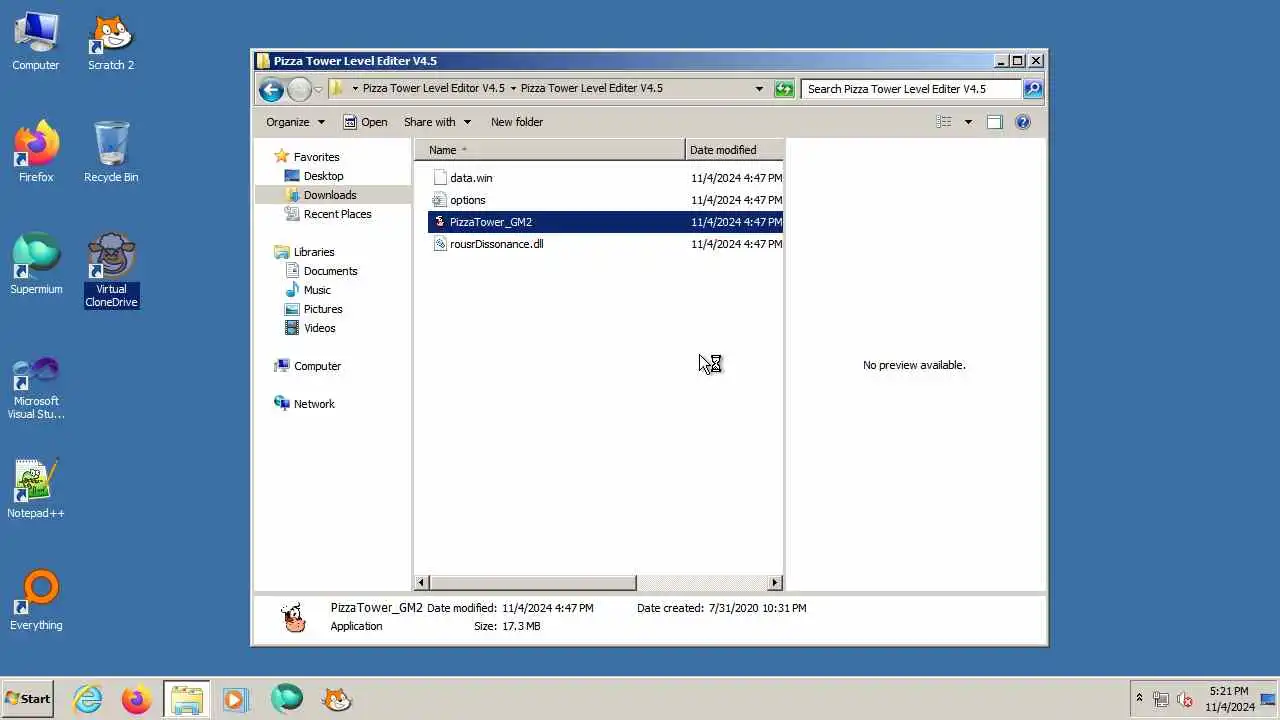Image resolution: width=1280 pixels, height=720 pixels.
Task: Open Internet Explorer from the taskbar
Action: point(88,699)
